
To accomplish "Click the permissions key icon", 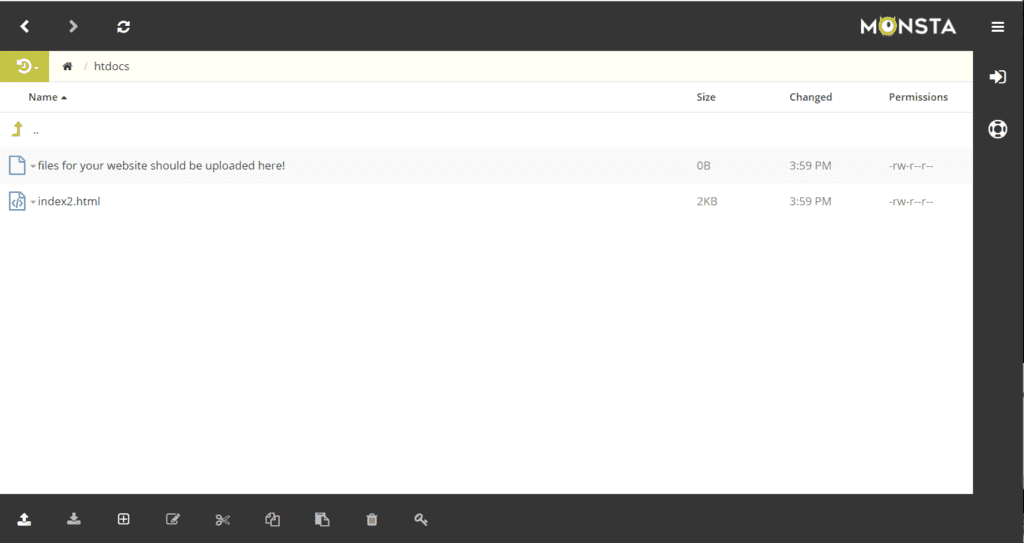I will coord(421,519).
